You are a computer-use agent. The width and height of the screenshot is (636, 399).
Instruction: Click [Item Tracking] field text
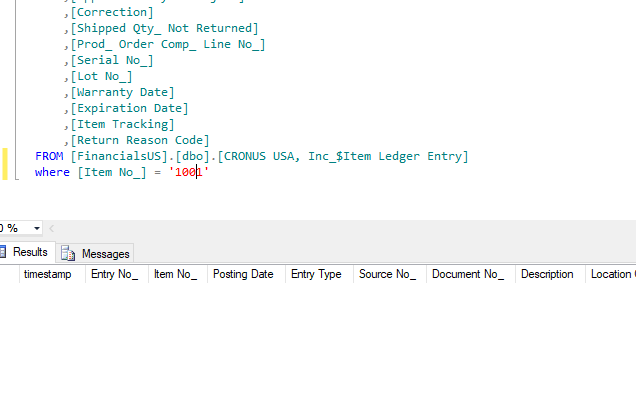[122, 124]
